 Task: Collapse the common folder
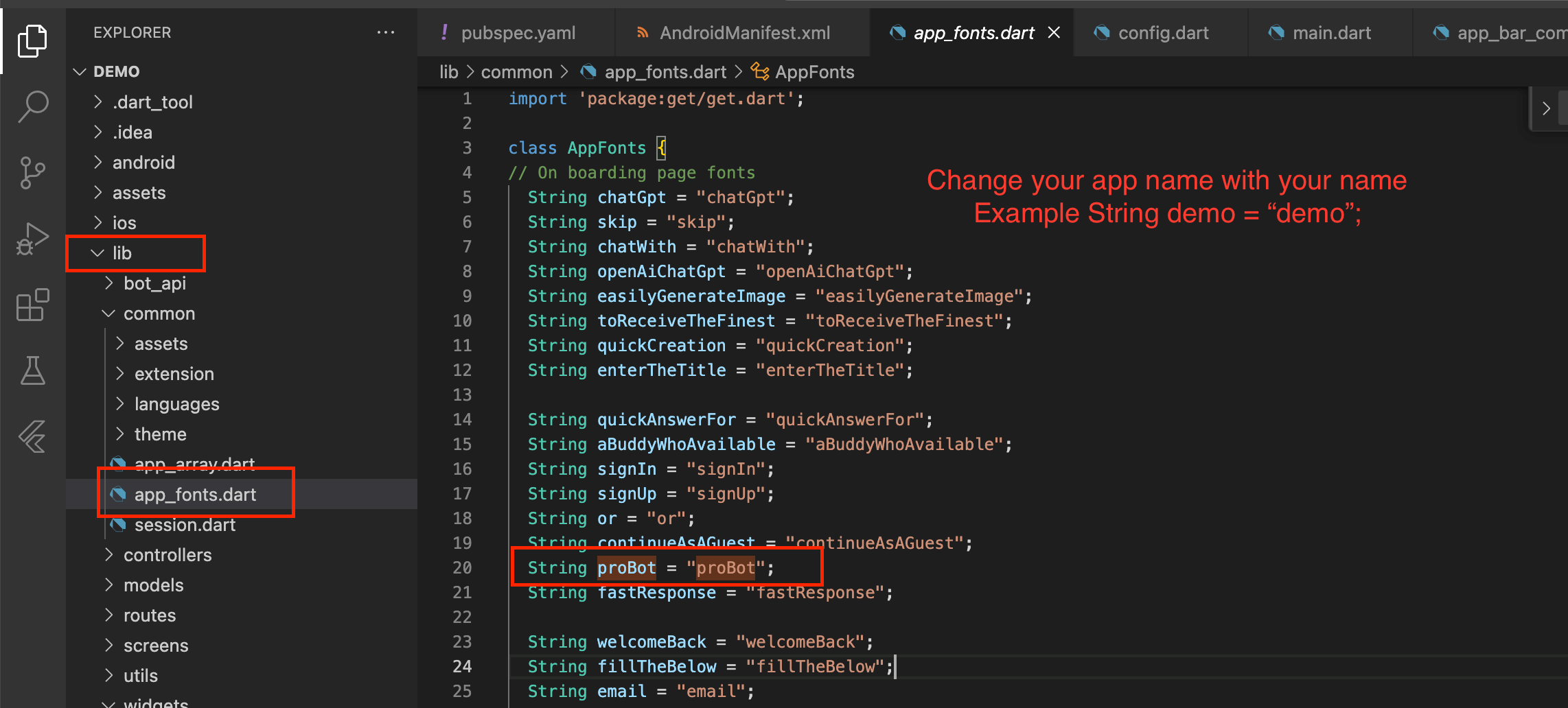[108, 314]
